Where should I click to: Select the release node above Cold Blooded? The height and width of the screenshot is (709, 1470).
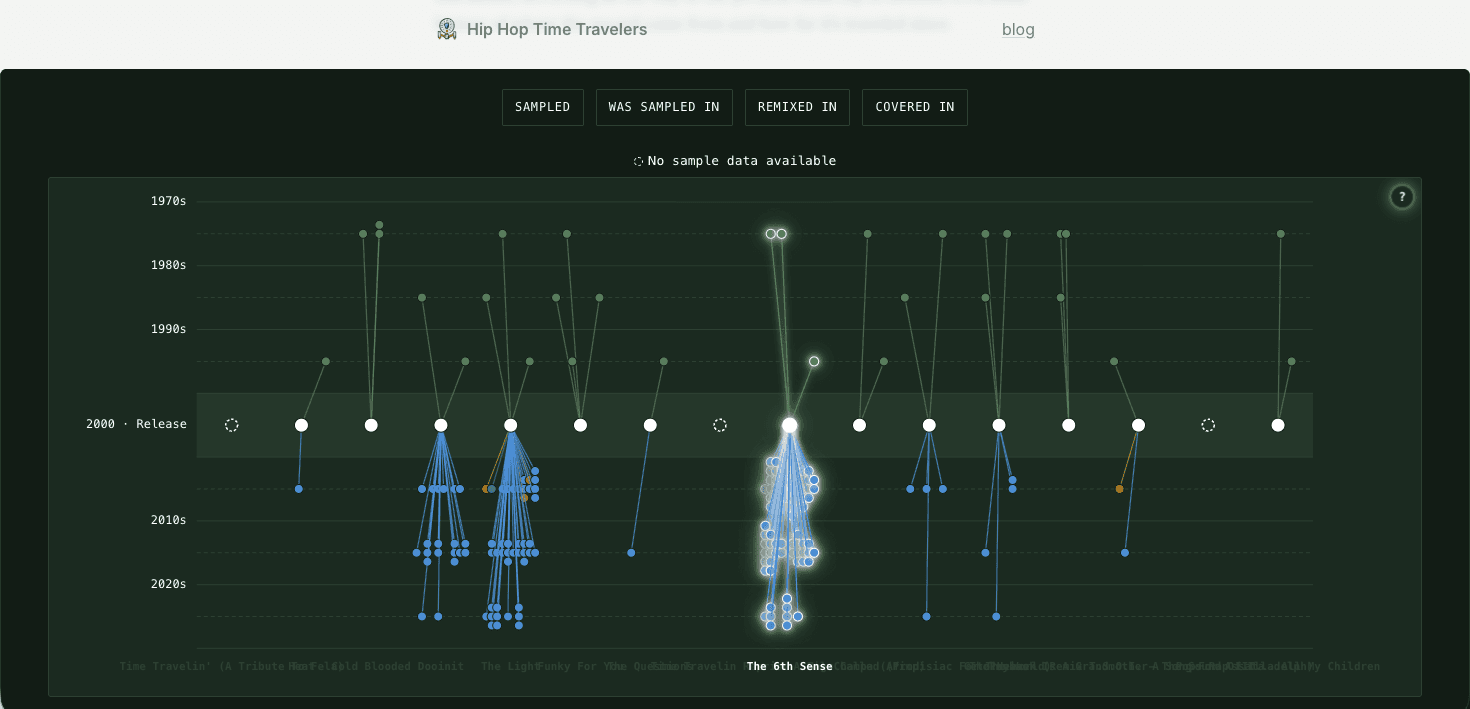[371, 425]
